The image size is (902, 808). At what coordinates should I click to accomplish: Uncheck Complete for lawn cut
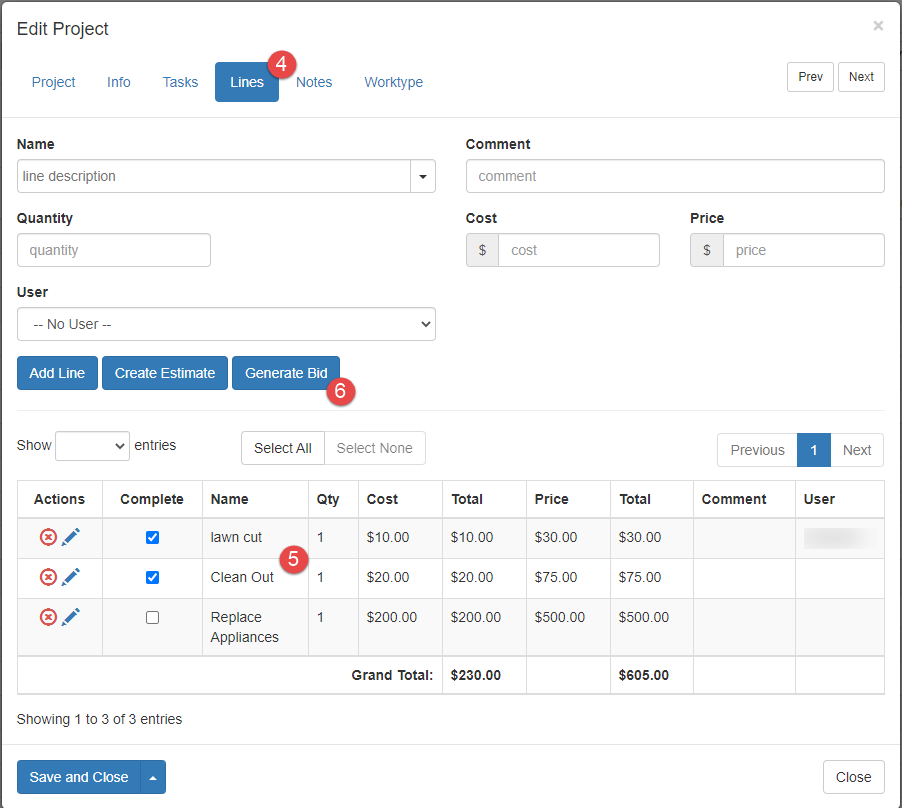[x=152, y=537]
